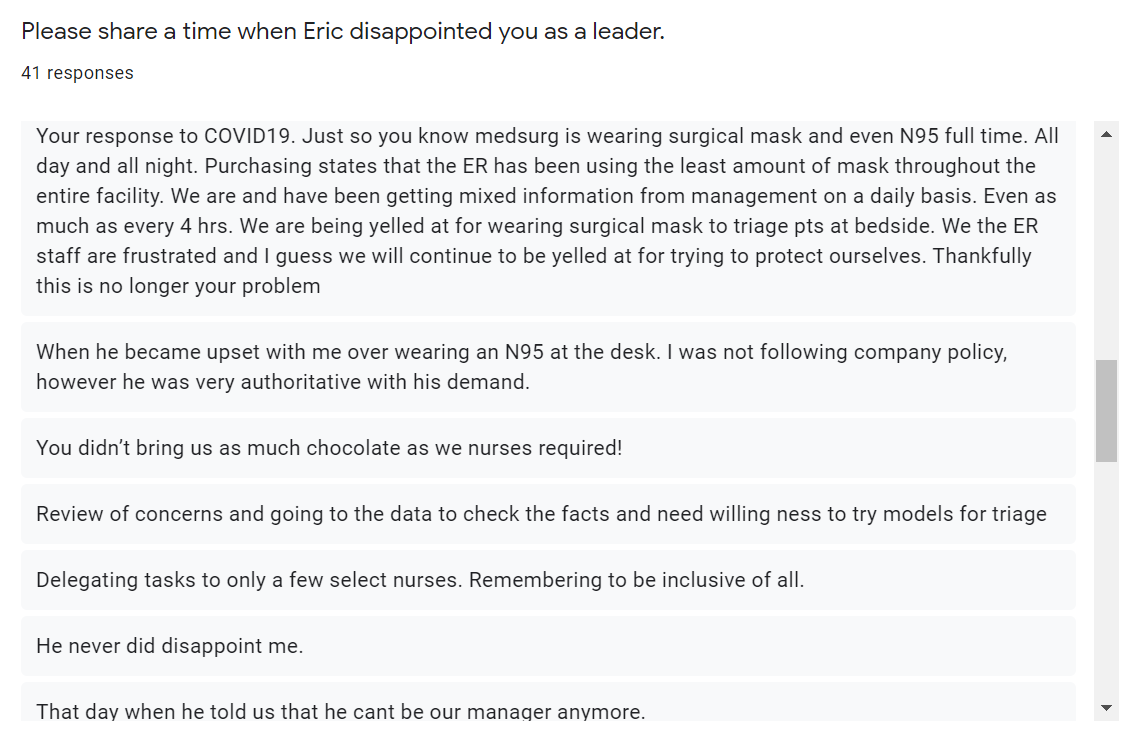Click the scrollbar thumb handle
Viewport: 1134px width, 748px height.
coord(1106,410)
